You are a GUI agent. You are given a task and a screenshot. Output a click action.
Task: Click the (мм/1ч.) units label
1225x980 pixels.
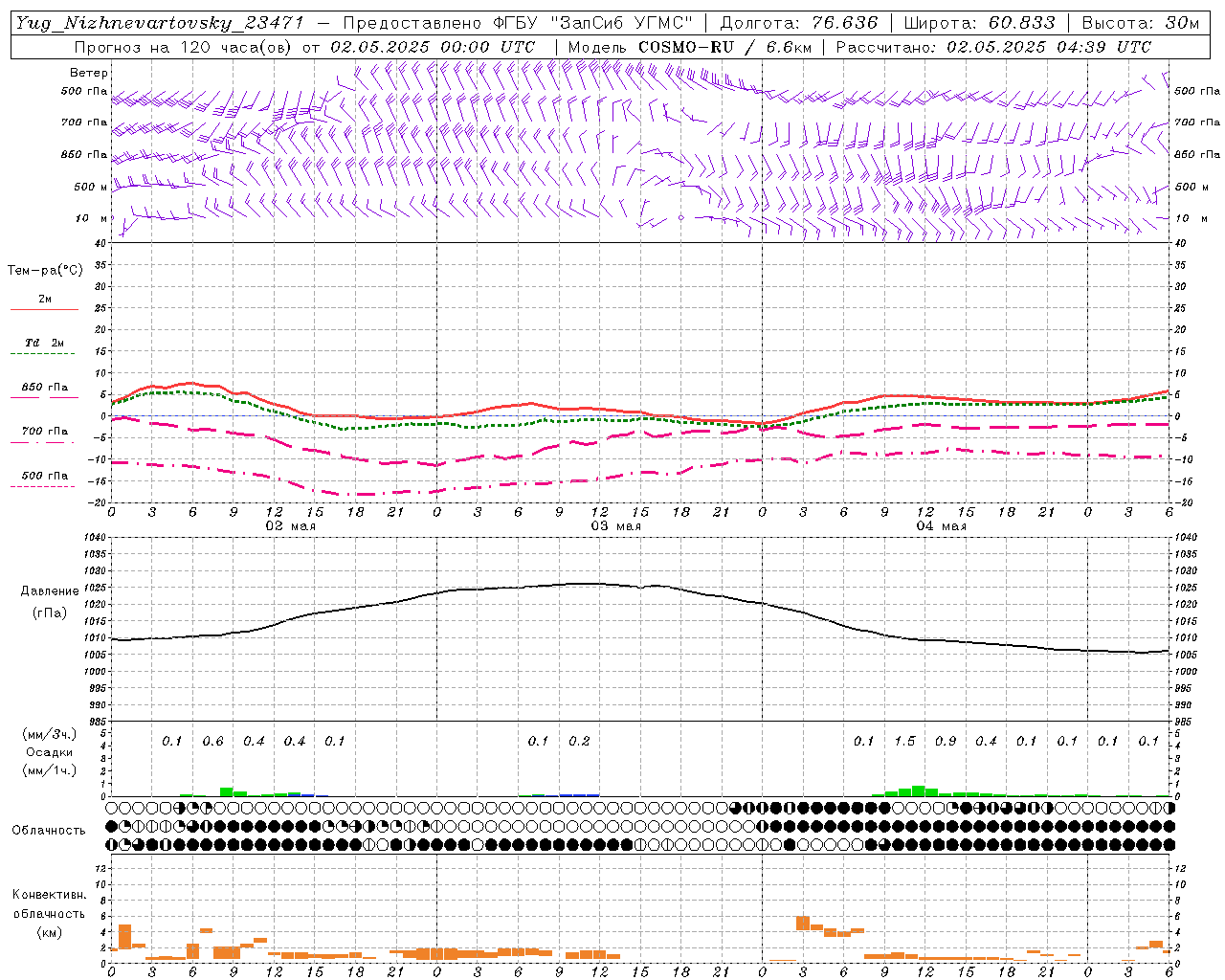49,770
